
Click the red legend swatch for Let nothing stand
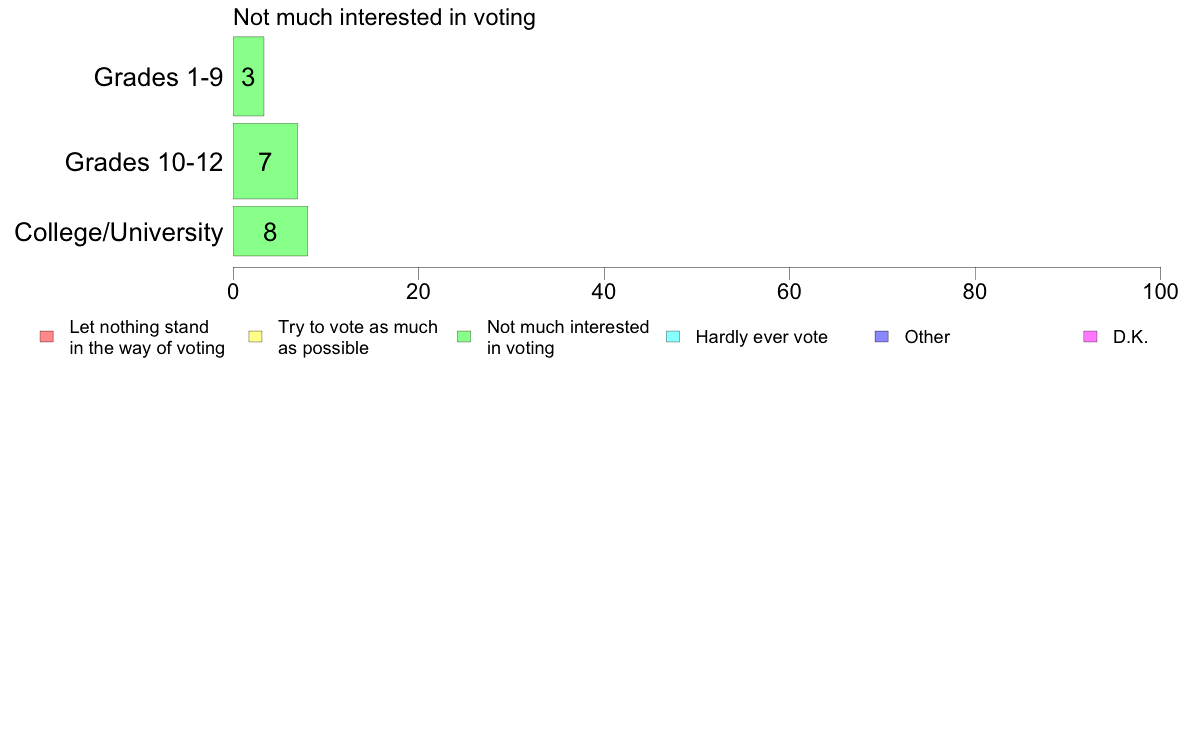pos(47,337)
